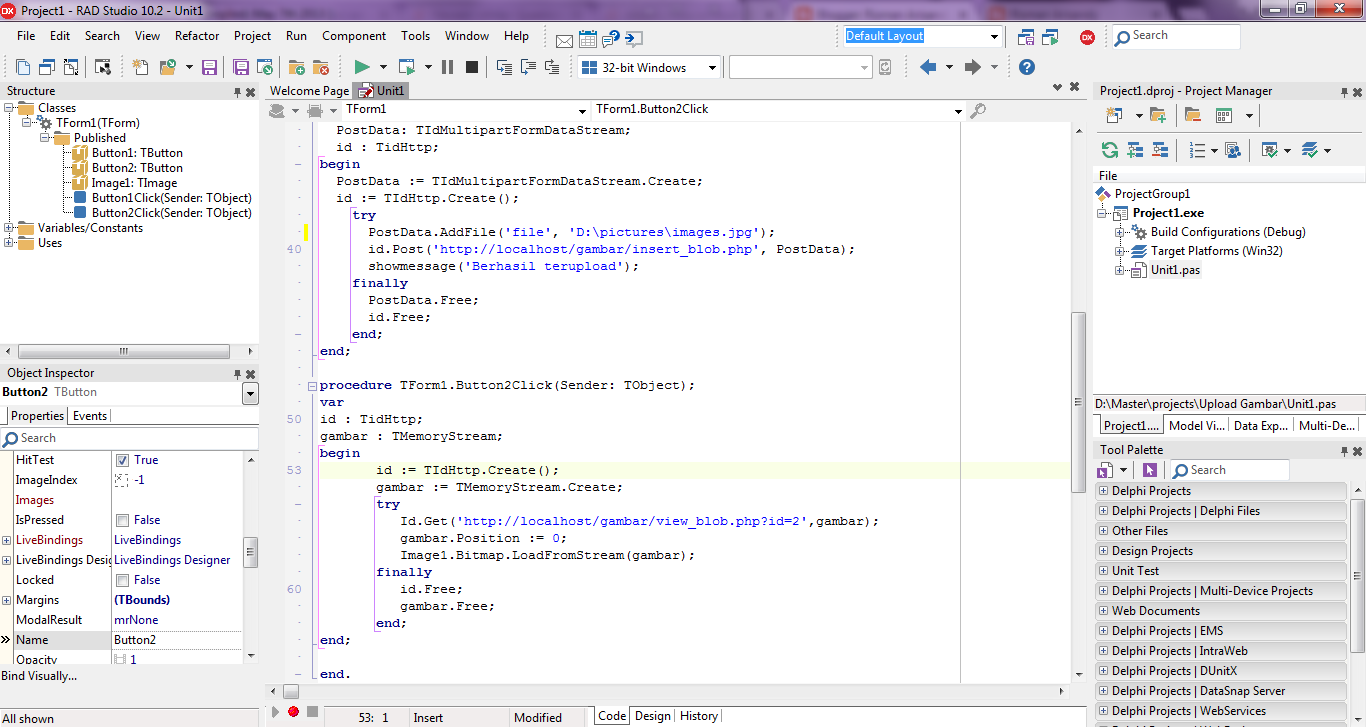Open the 32-bit Windows target dropdown
This screenshot has width=1366, height=727.
(711, 67)
